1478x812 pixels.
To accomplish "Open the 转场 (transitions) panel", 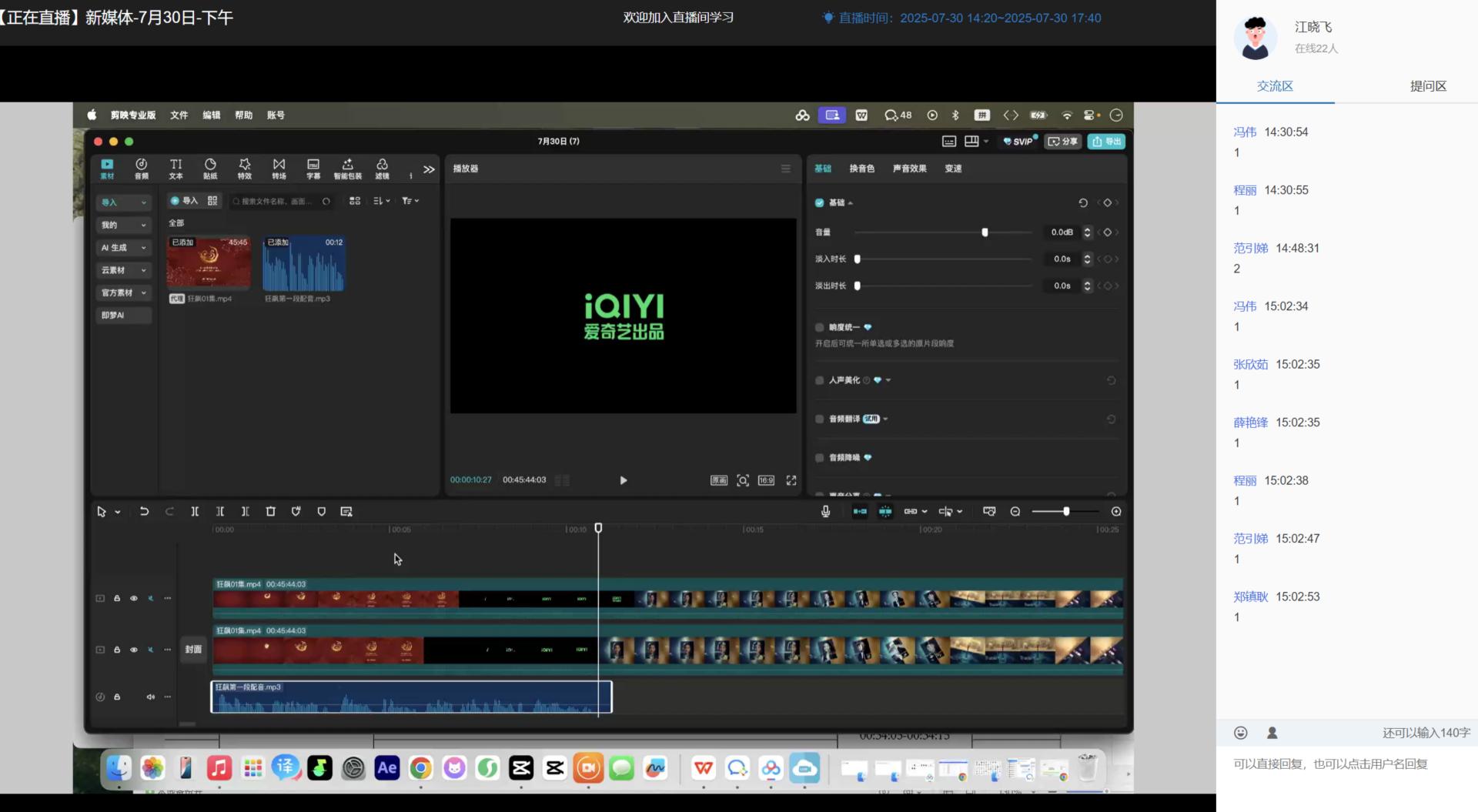I will tap(279, 169).
